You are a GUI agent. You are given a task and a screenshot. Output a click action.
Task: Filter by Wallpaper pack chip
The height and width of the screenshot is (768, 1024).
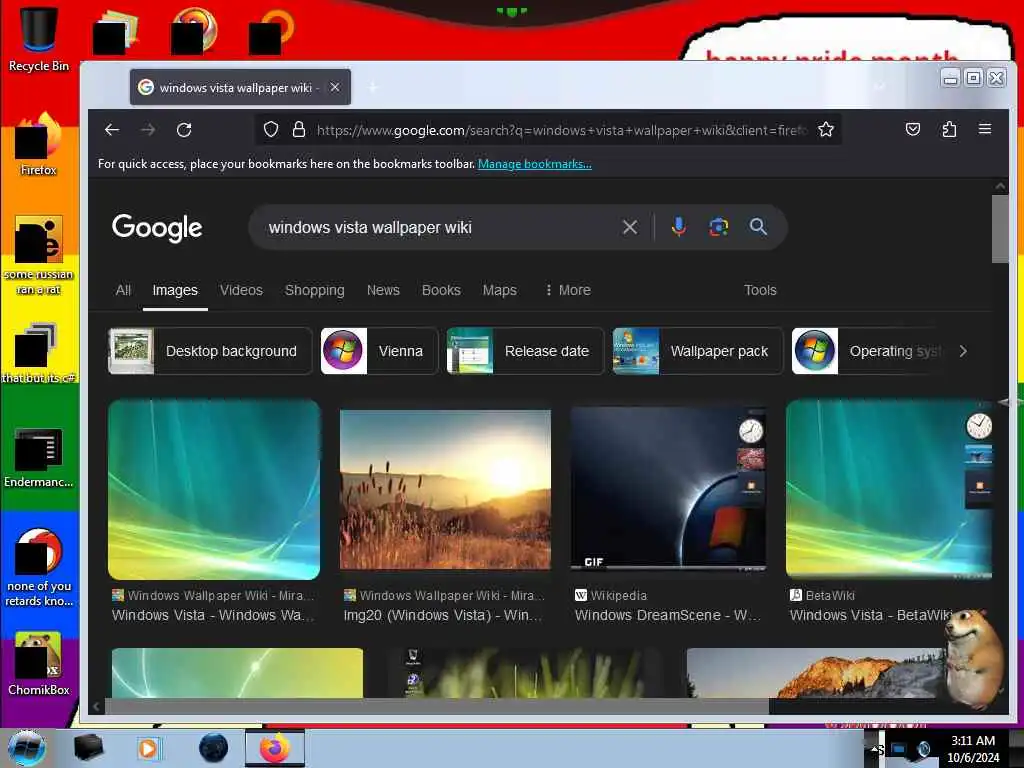point(697,351)
